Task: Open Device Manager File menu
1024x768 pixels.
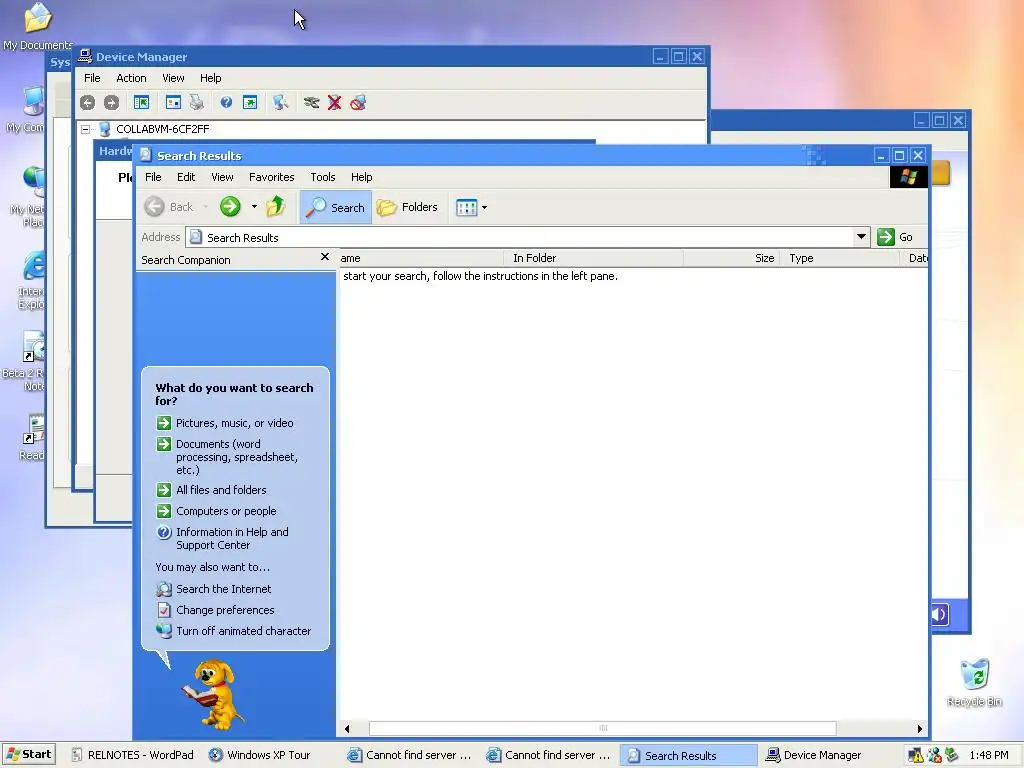Action: coord(92,78)
